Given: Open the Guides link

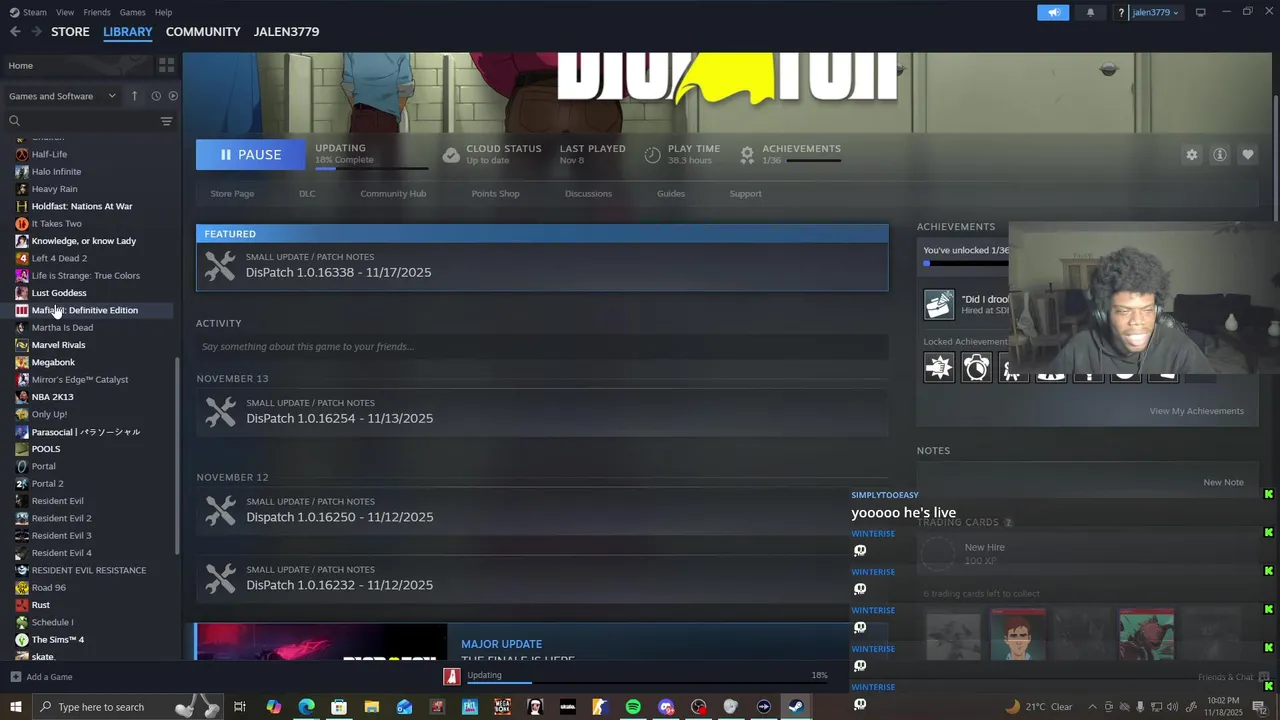Looking at the screenshot, I should pyautogui.click(x=671, y=193).
